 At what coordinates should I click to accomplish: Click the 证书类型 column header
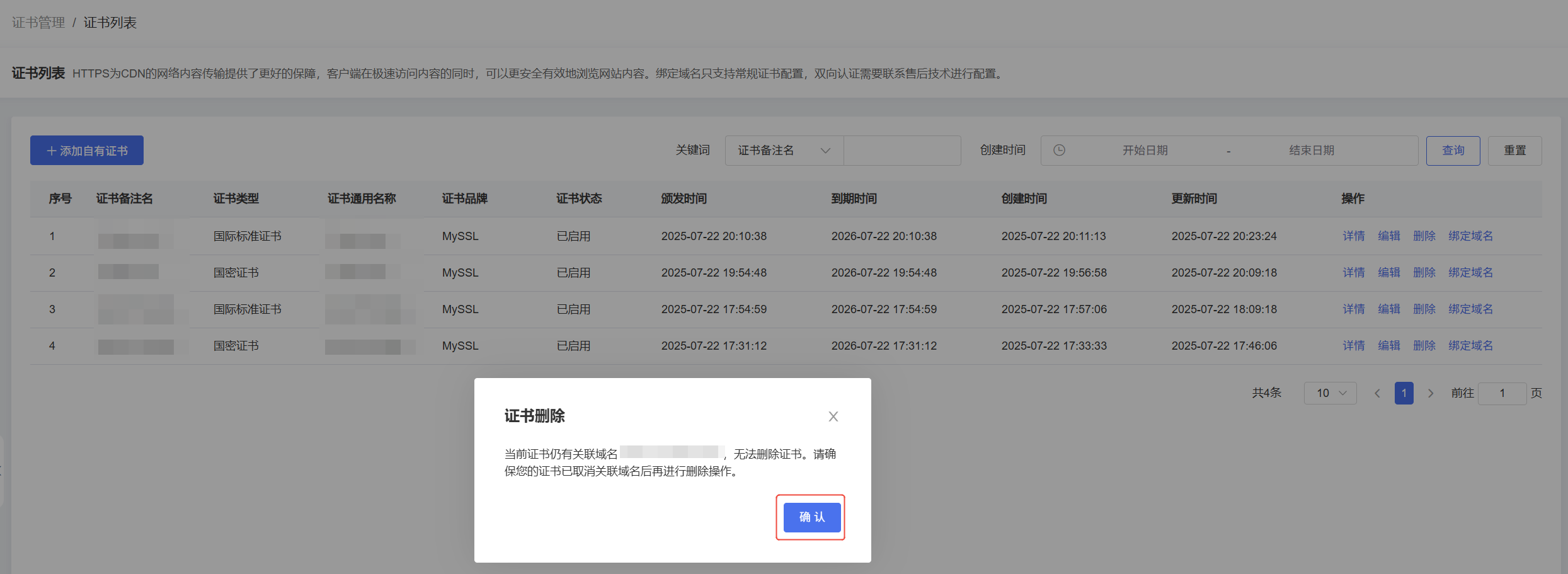(x=236, y=198)
